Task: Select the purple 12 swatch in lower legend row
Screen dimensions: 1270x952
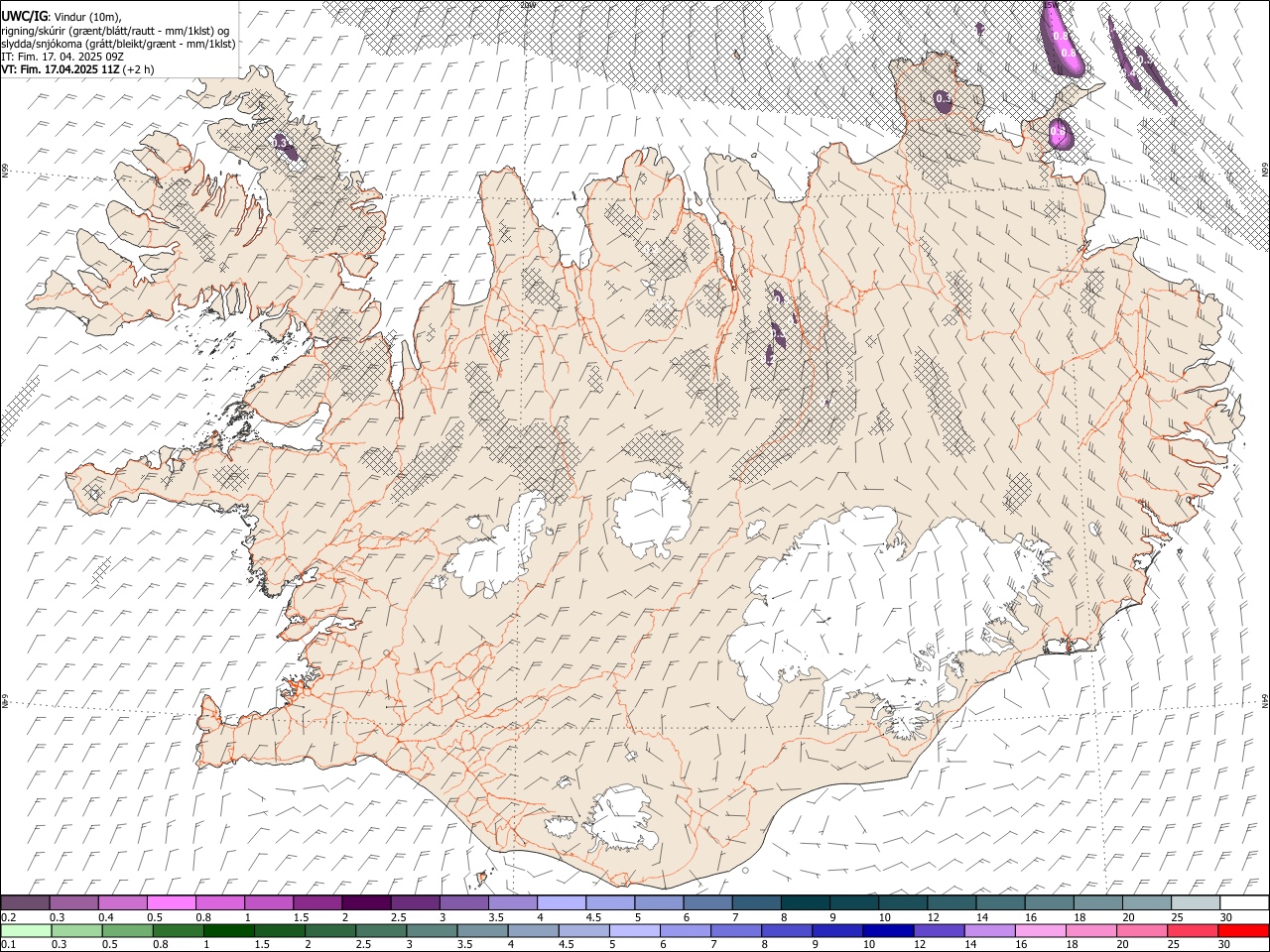Action: [939, 931]
